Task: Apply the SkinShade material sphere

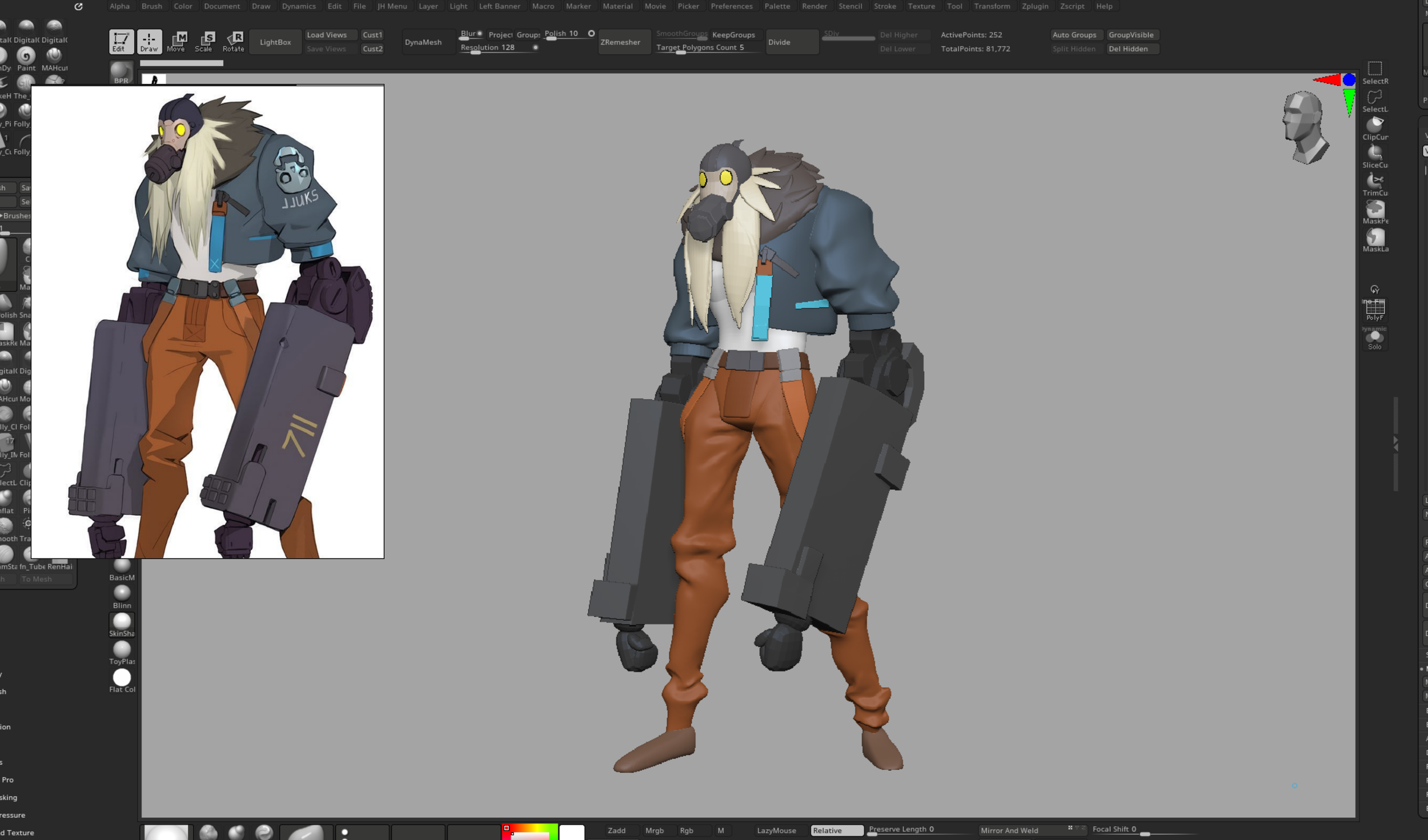Action: 122,625
